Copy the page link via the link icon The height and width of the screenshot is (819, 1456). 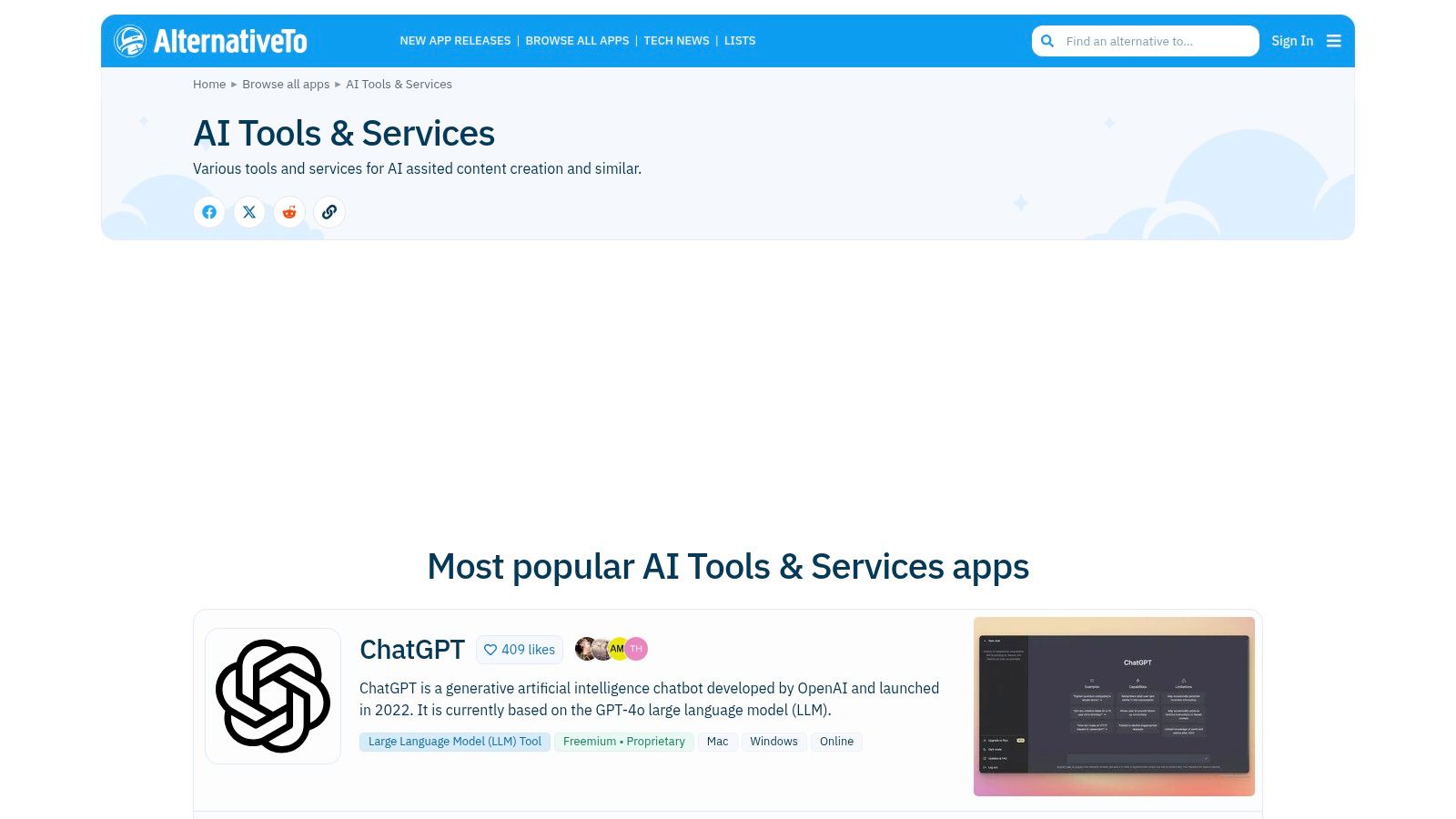(x=329, y=212)
